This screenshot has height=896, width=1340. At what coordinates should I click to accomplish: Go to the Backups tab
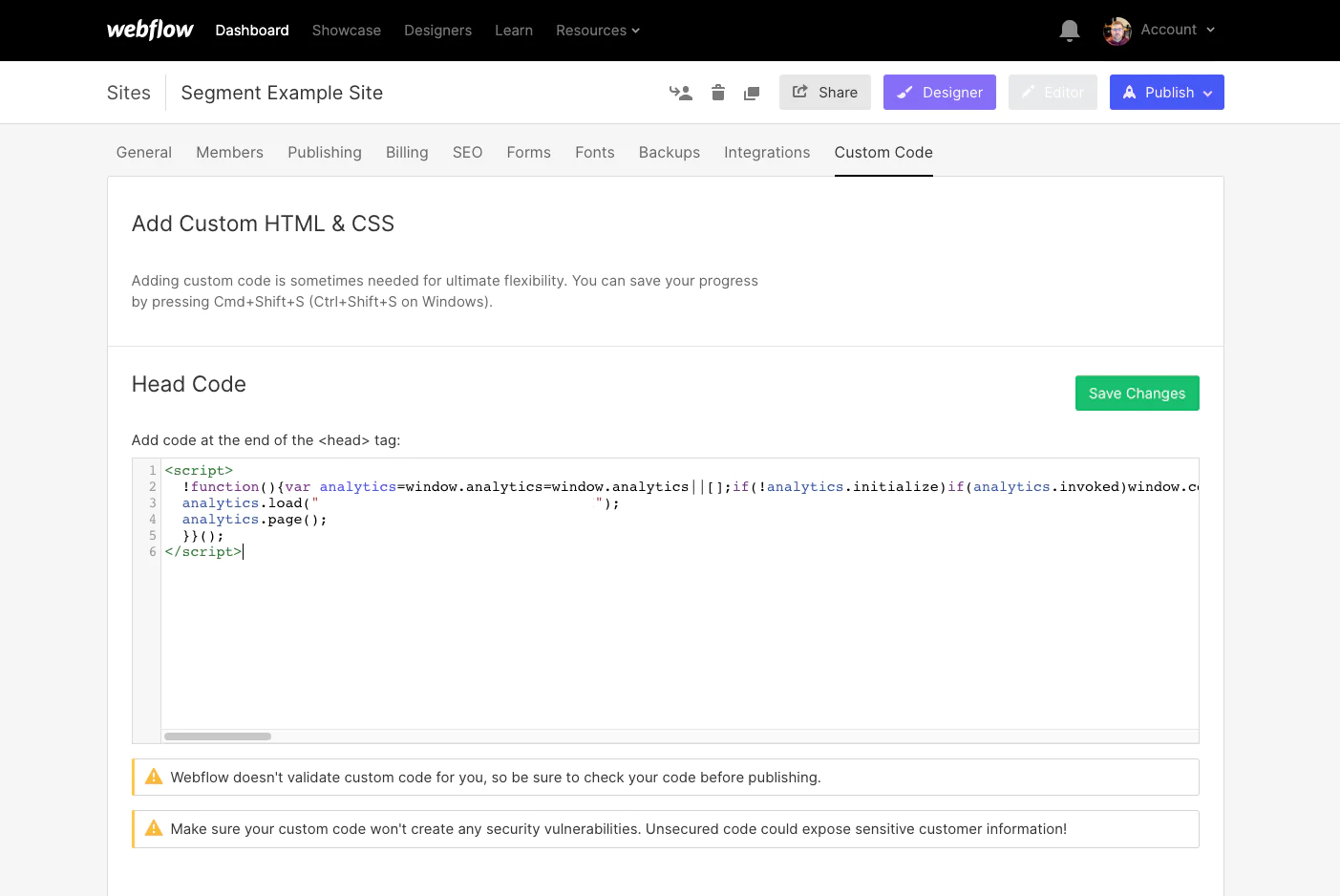[x=669, y=152]
